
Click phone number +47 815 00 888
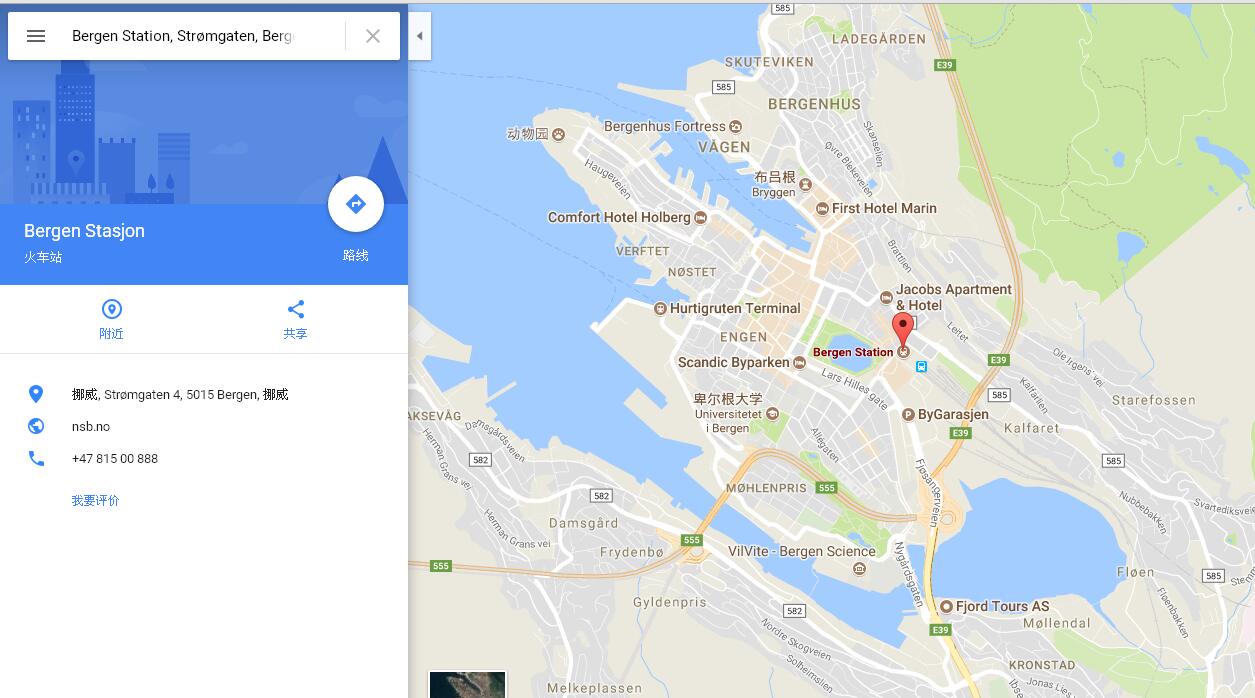pyautogui.click(x=115, y=458)
